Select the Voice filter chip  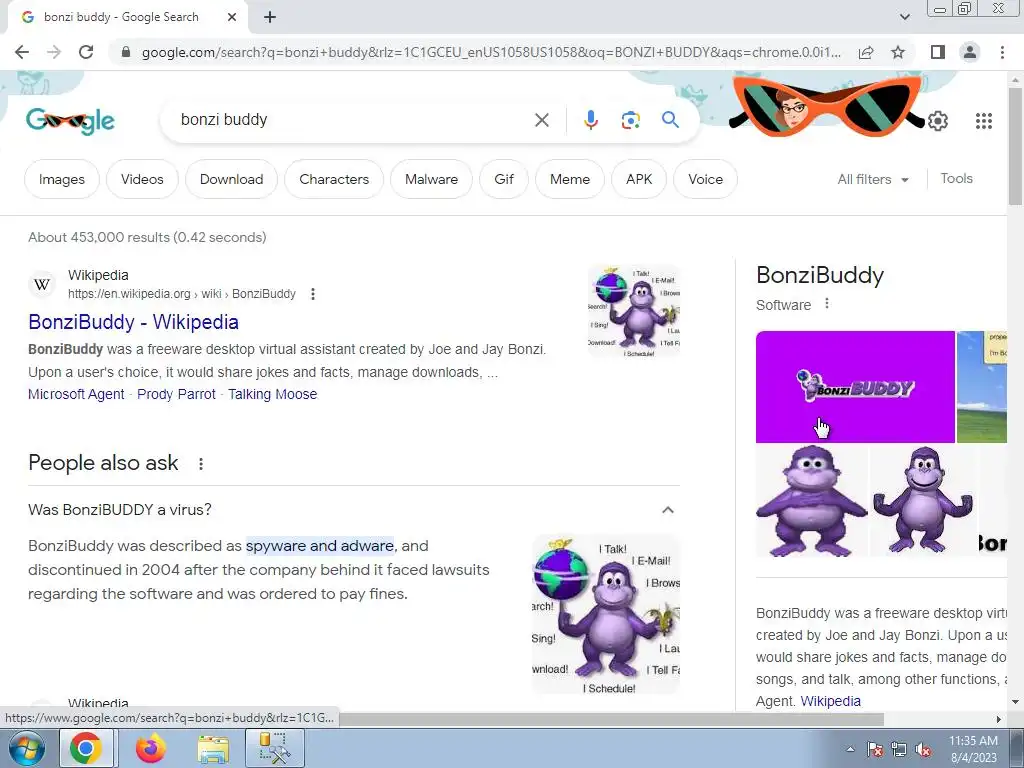click(x=705, y=179)
